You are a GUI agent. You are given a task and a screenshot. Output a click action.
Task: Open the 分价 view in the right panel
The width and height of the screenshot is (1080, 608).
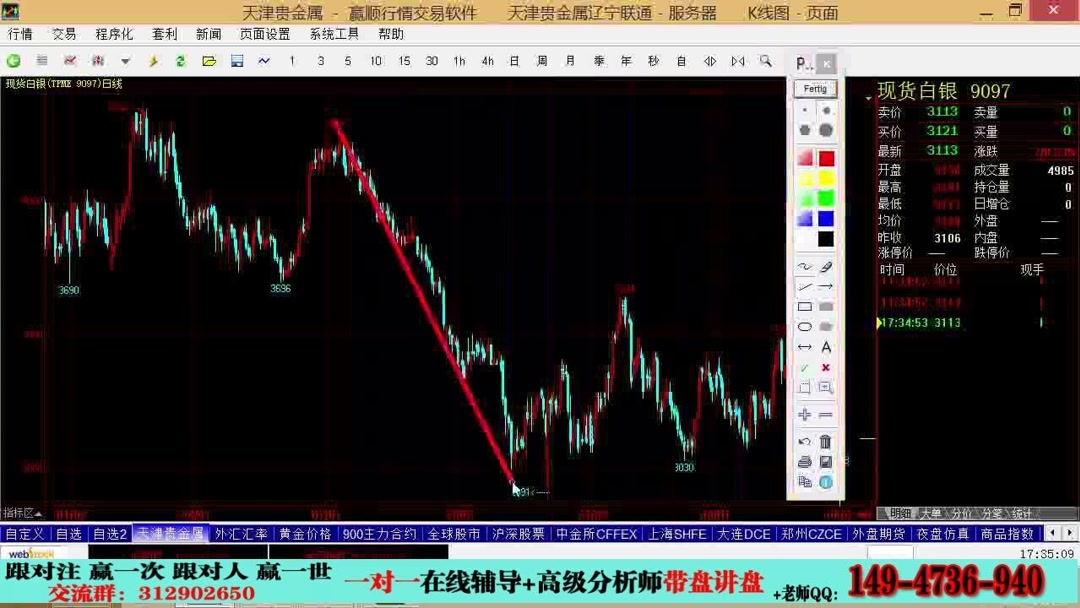(x=961, y=511)
